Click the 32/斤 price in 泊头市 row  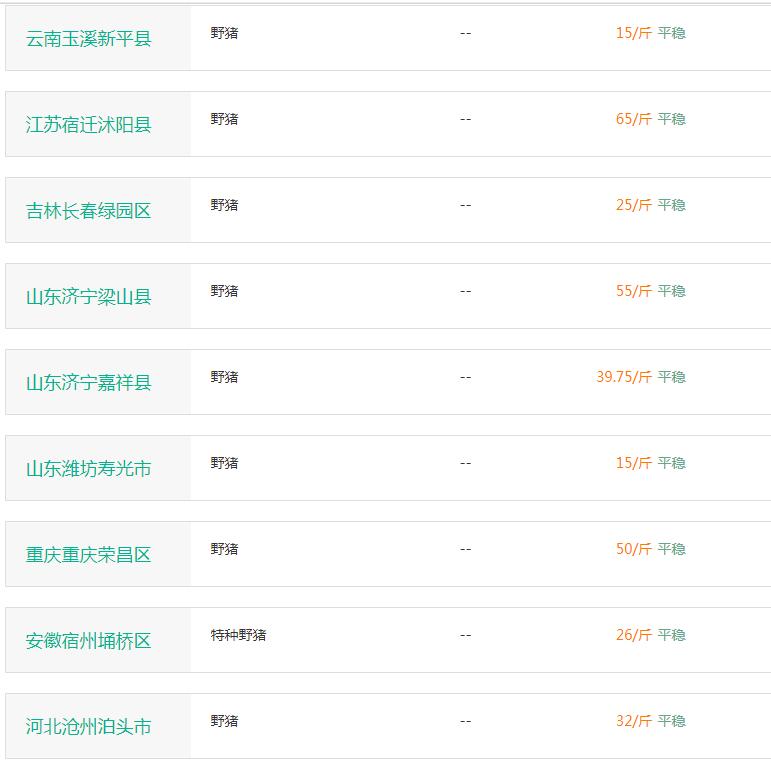pos(634,721)
